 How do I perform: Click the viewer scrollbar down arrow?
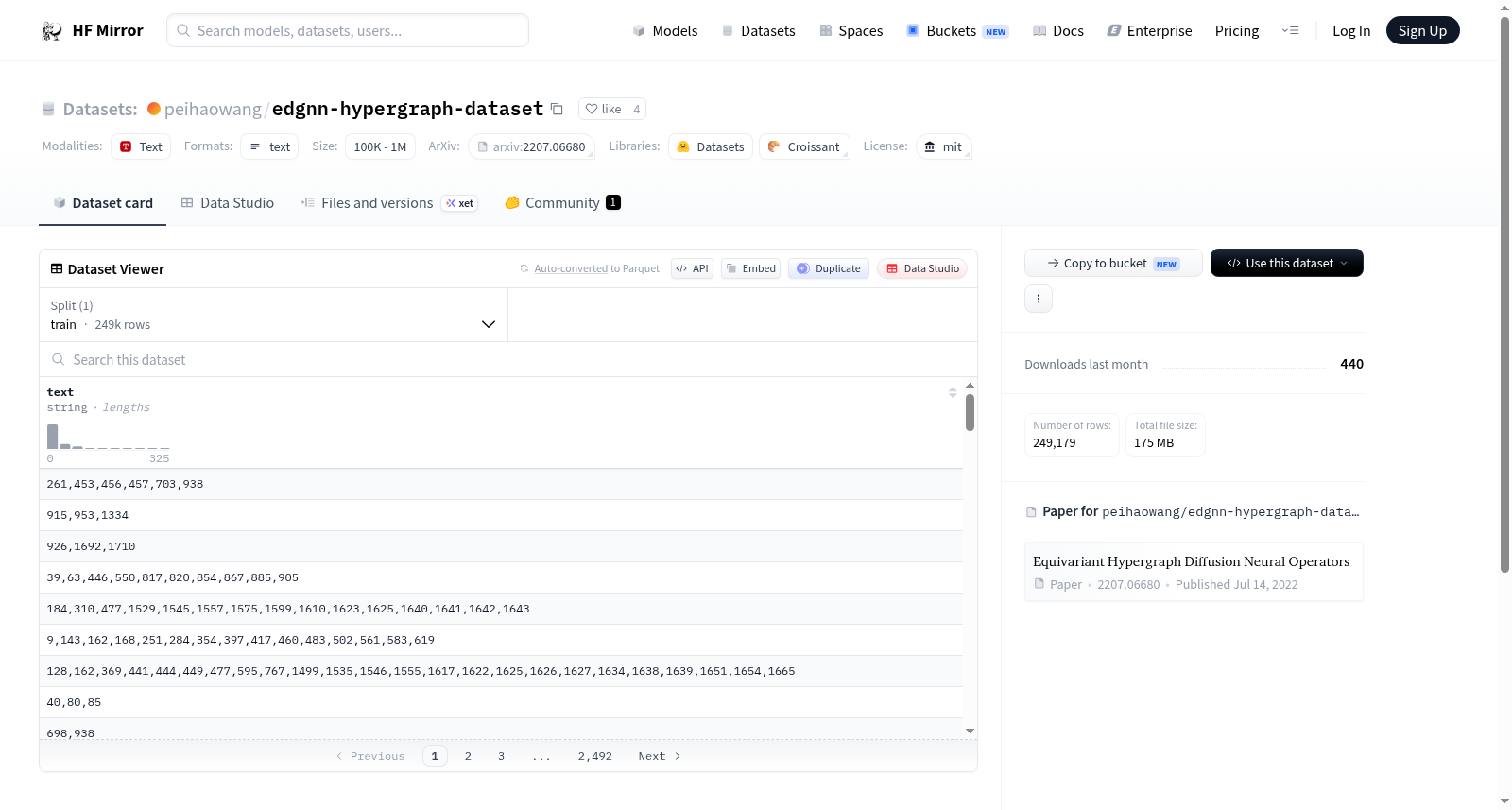coord(970,731)
